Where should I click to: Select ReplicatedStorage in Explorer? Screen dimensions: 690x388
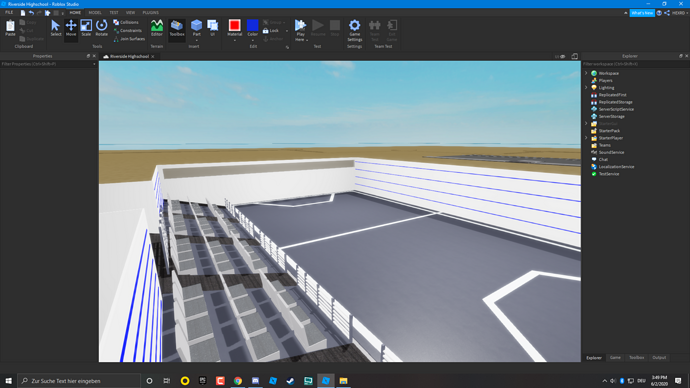[615, 102]
